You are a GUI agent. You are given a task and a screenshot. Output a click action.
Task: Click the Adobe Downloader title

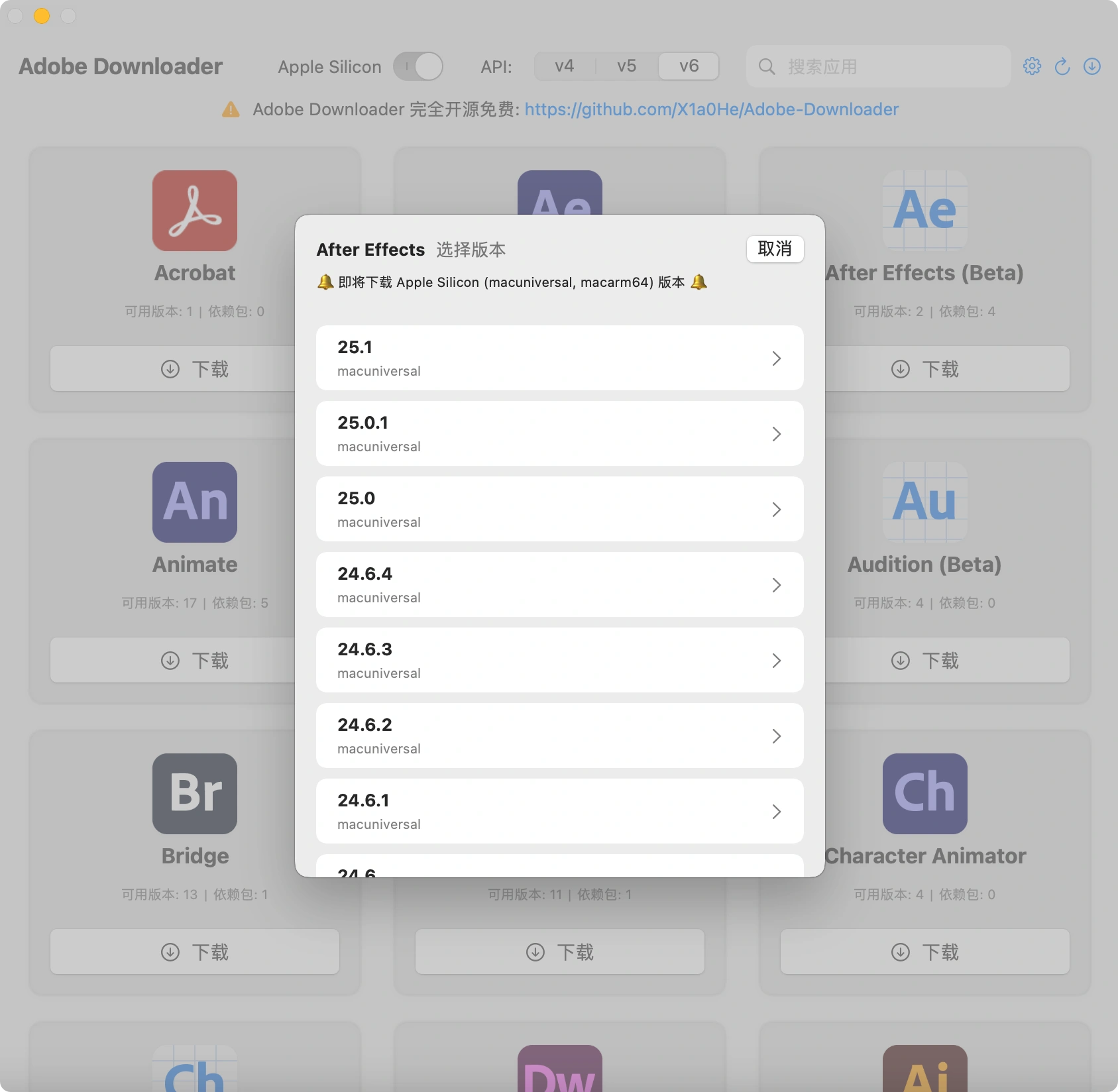[121, 66]
